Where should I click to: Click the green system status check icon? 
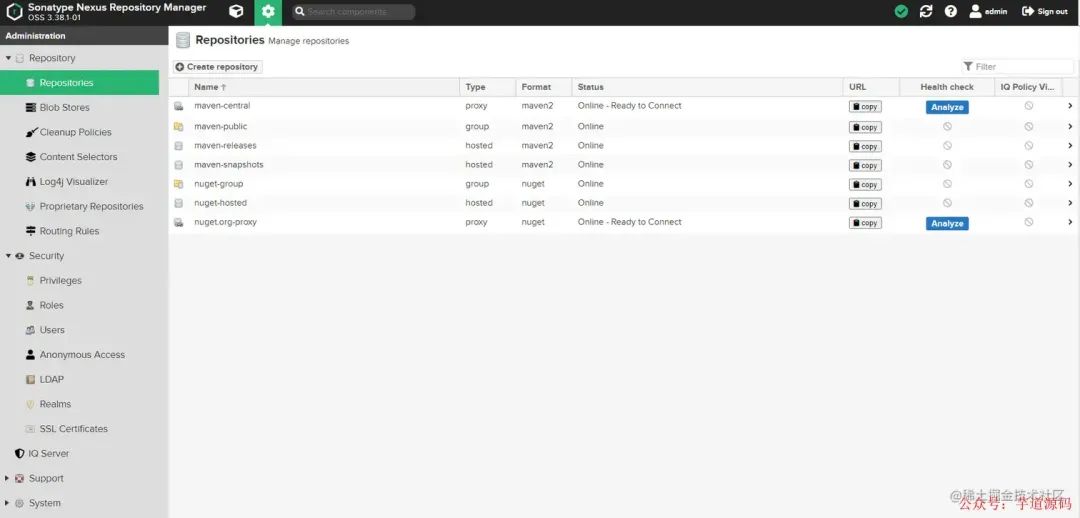click(x=901, y=12)
